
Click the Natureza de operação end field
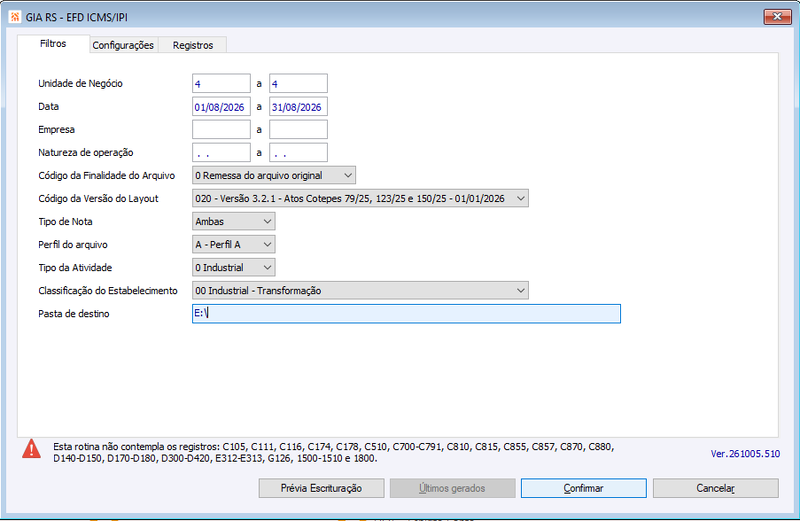(x=298, y=153)
